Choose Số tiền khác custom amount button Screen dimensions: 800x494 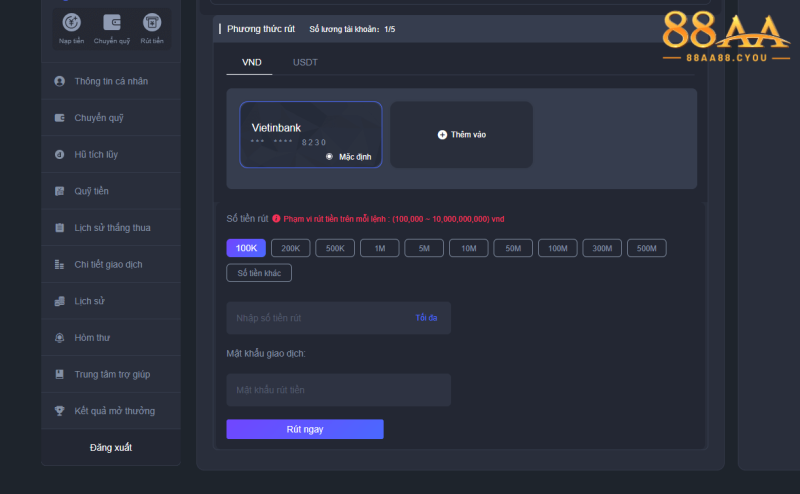click(259, 273)
